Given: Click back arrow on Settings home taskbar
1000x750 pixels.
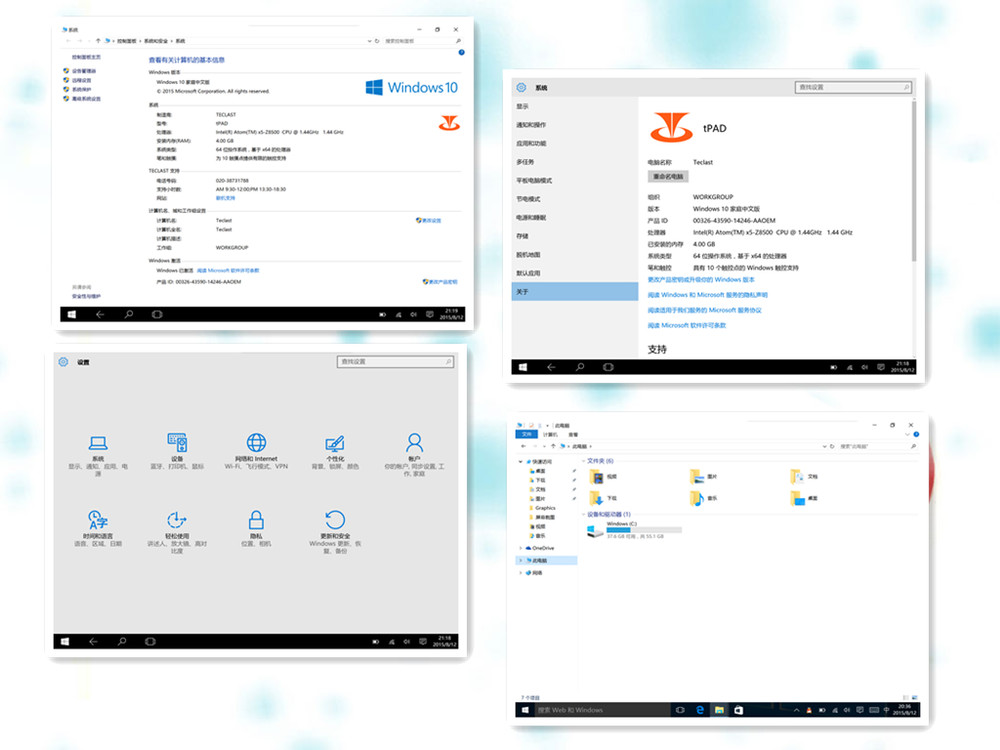Looking at the screenshot, I should (93, 642).
